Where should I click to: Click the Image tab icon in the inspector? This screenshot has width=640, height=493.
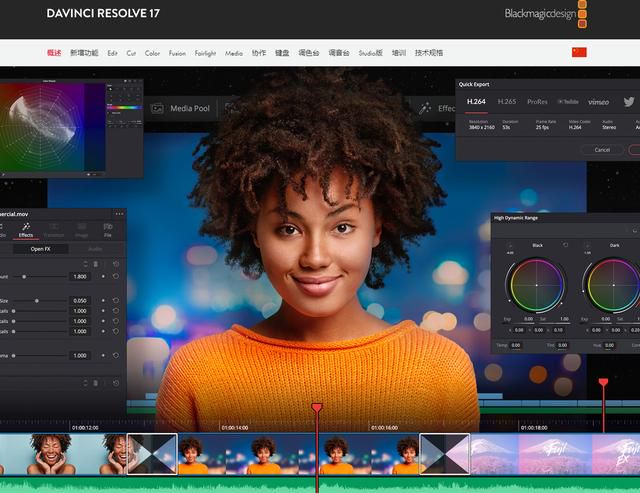point(82,227)
